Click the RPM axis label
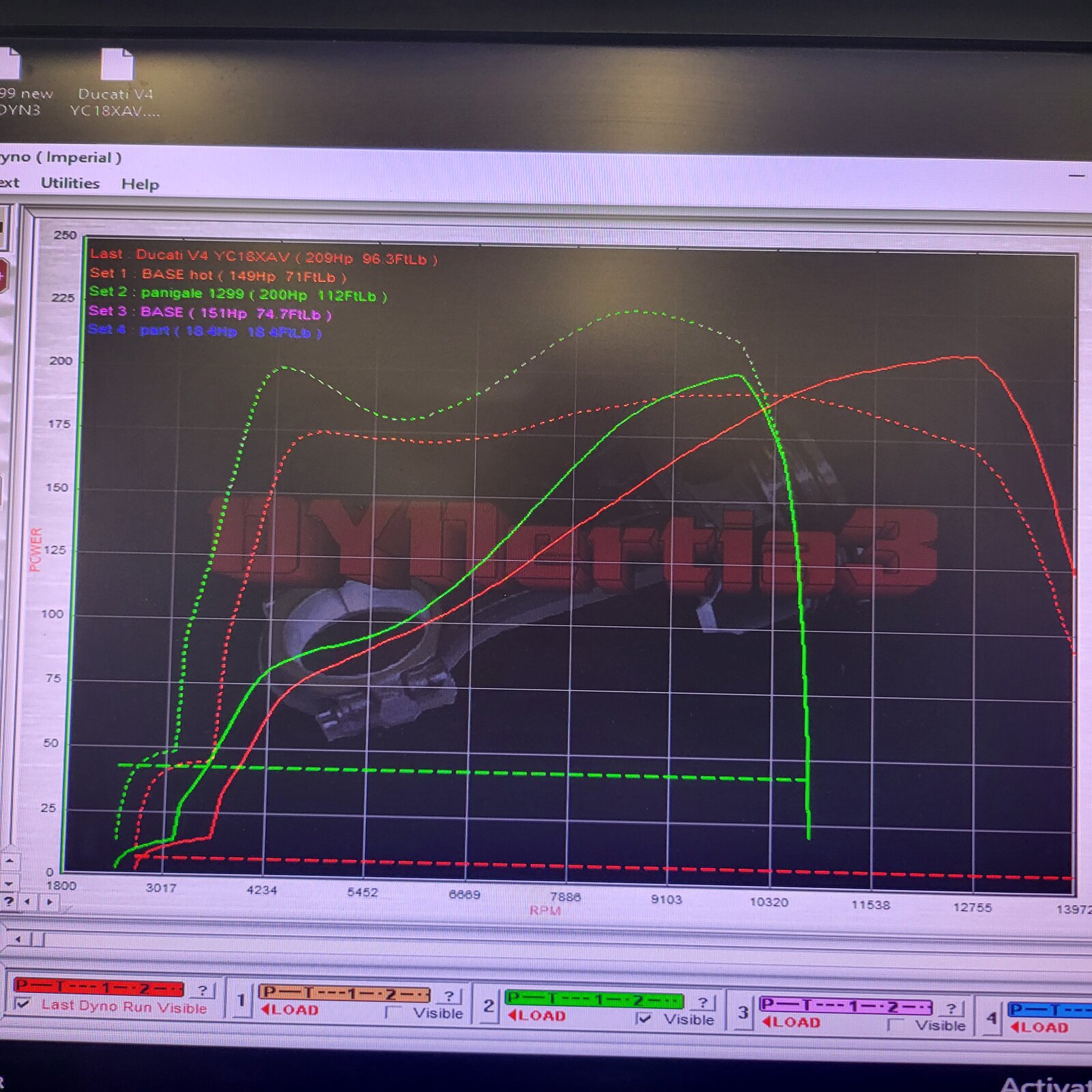 click(545, 910)
